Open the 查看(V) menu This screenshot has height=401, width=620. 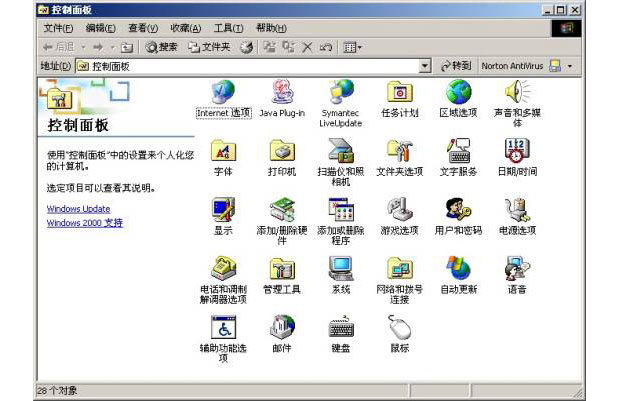pos(143,28)
